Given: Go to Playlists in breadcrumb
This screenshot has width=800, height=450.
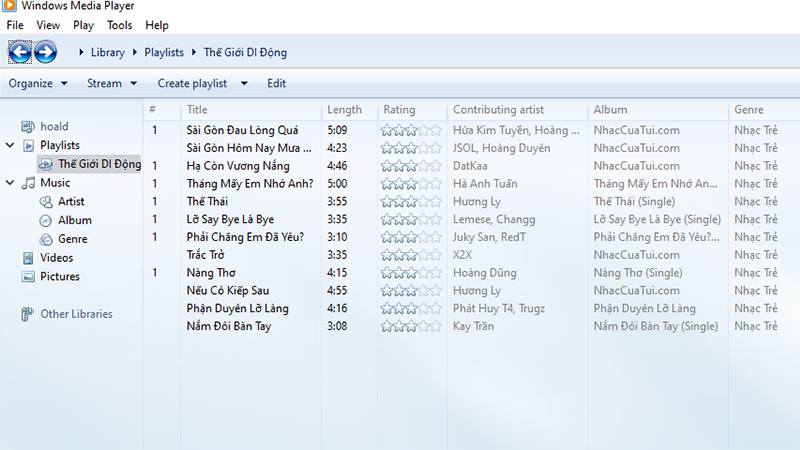Looking at the screenshot, I should 164,53.
